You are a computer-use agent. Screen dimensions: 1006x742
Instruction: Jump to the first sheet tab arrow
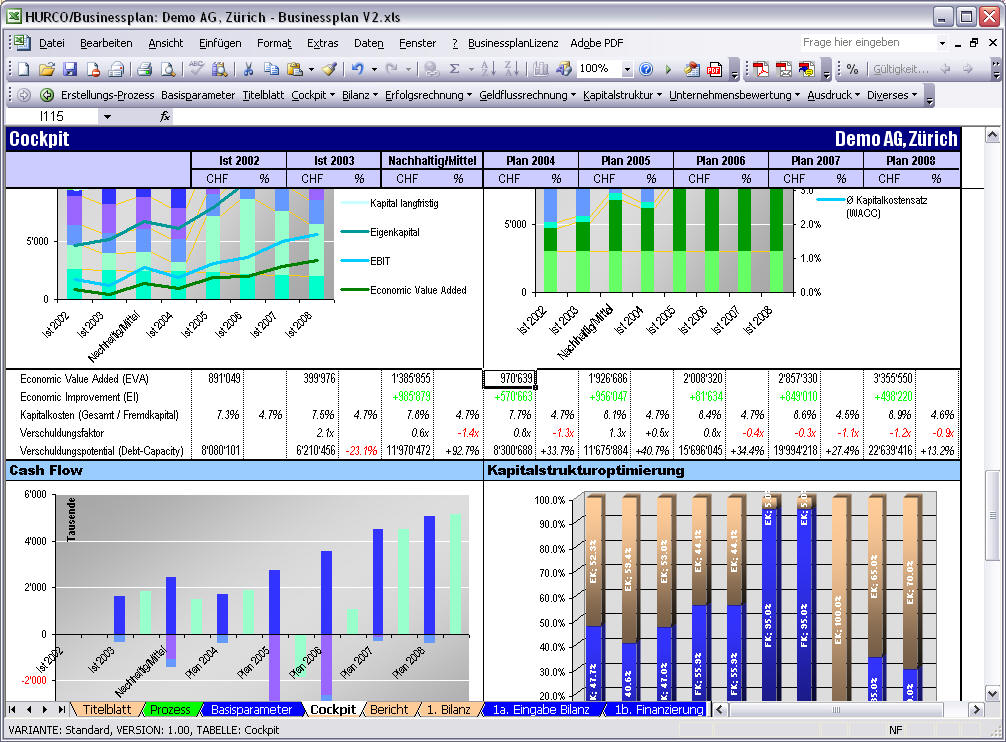pos(12,709)
